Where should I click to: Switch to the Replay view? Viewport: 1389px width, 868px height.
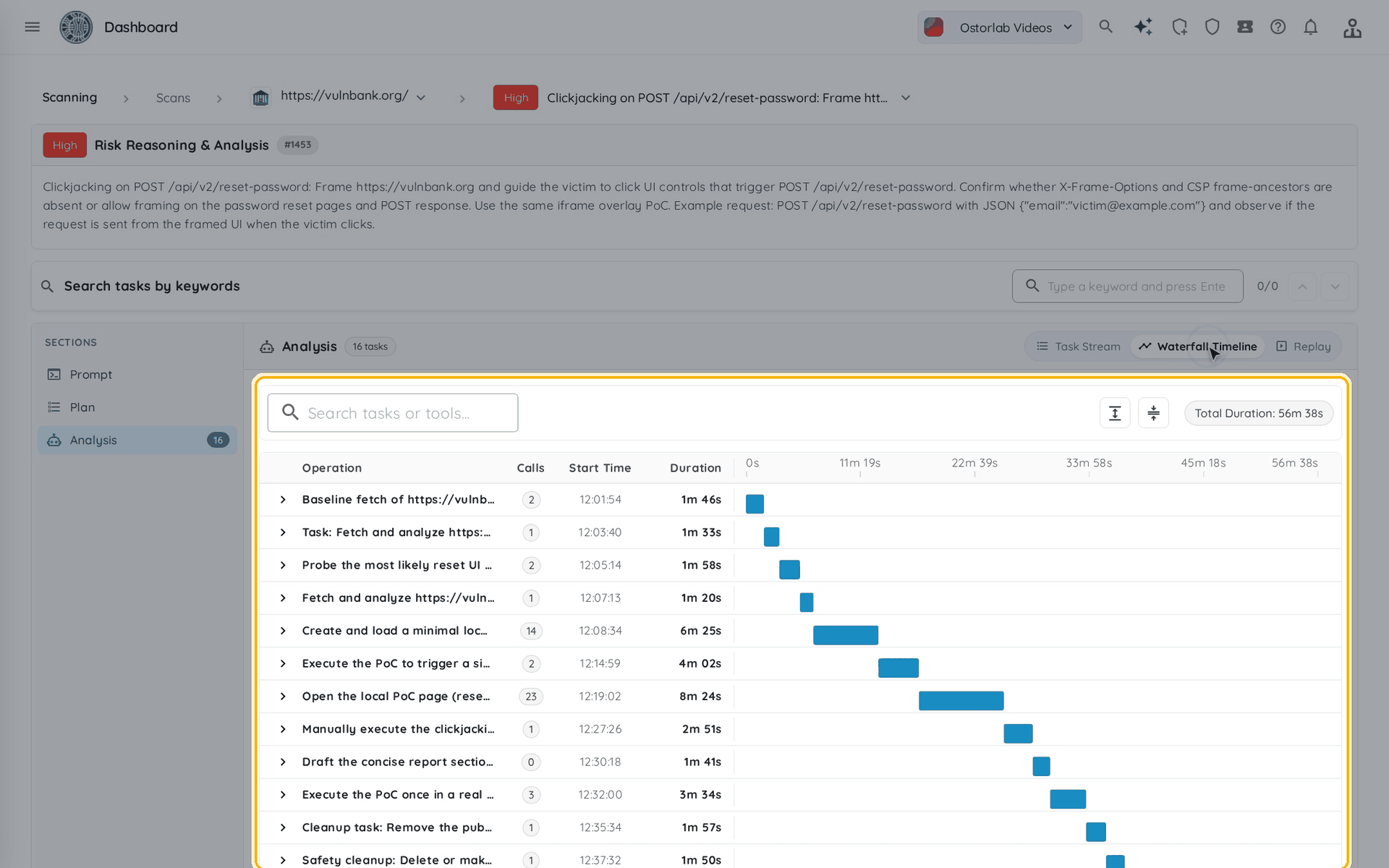tap(1303, 346)
